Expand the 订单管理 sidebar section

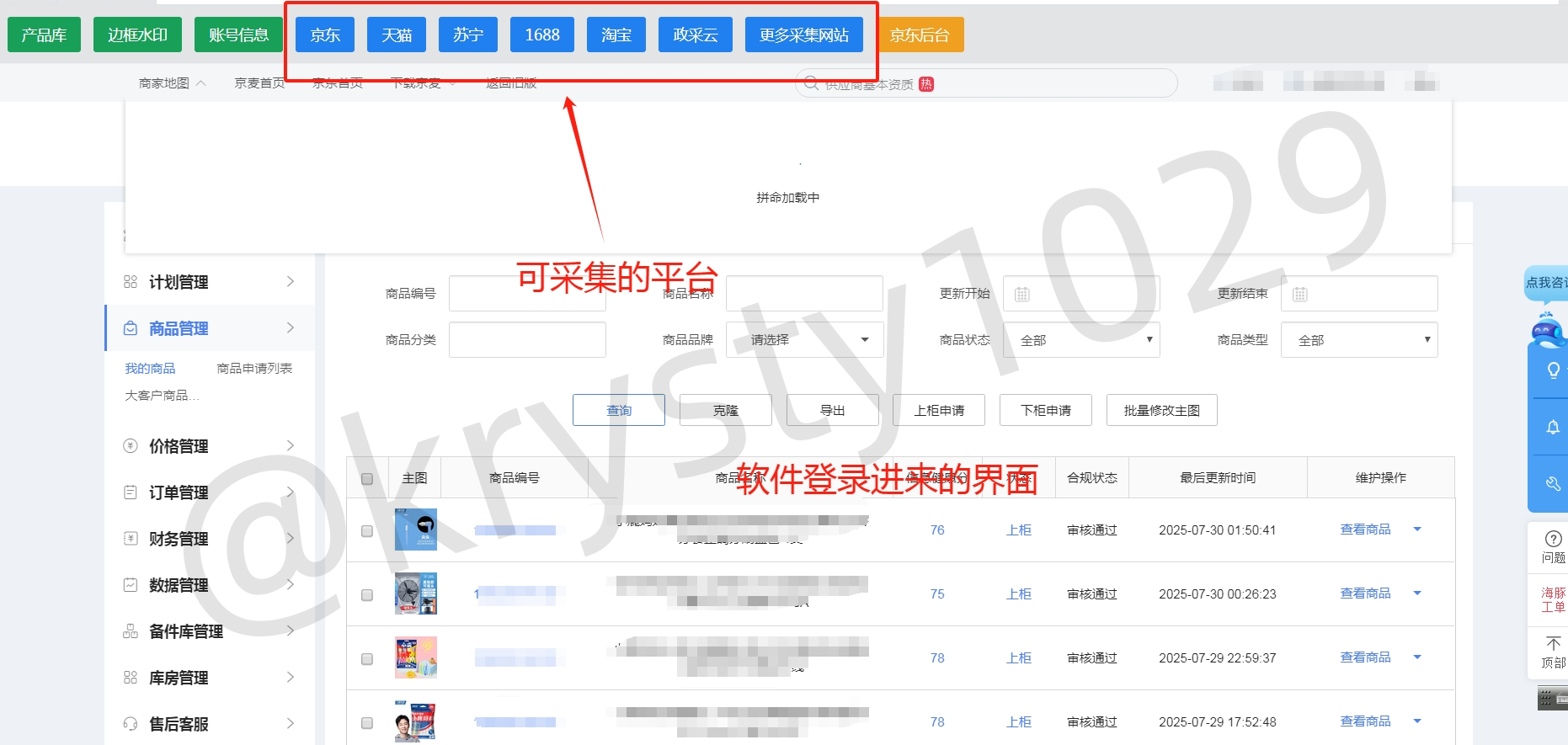tap(209, 492)
